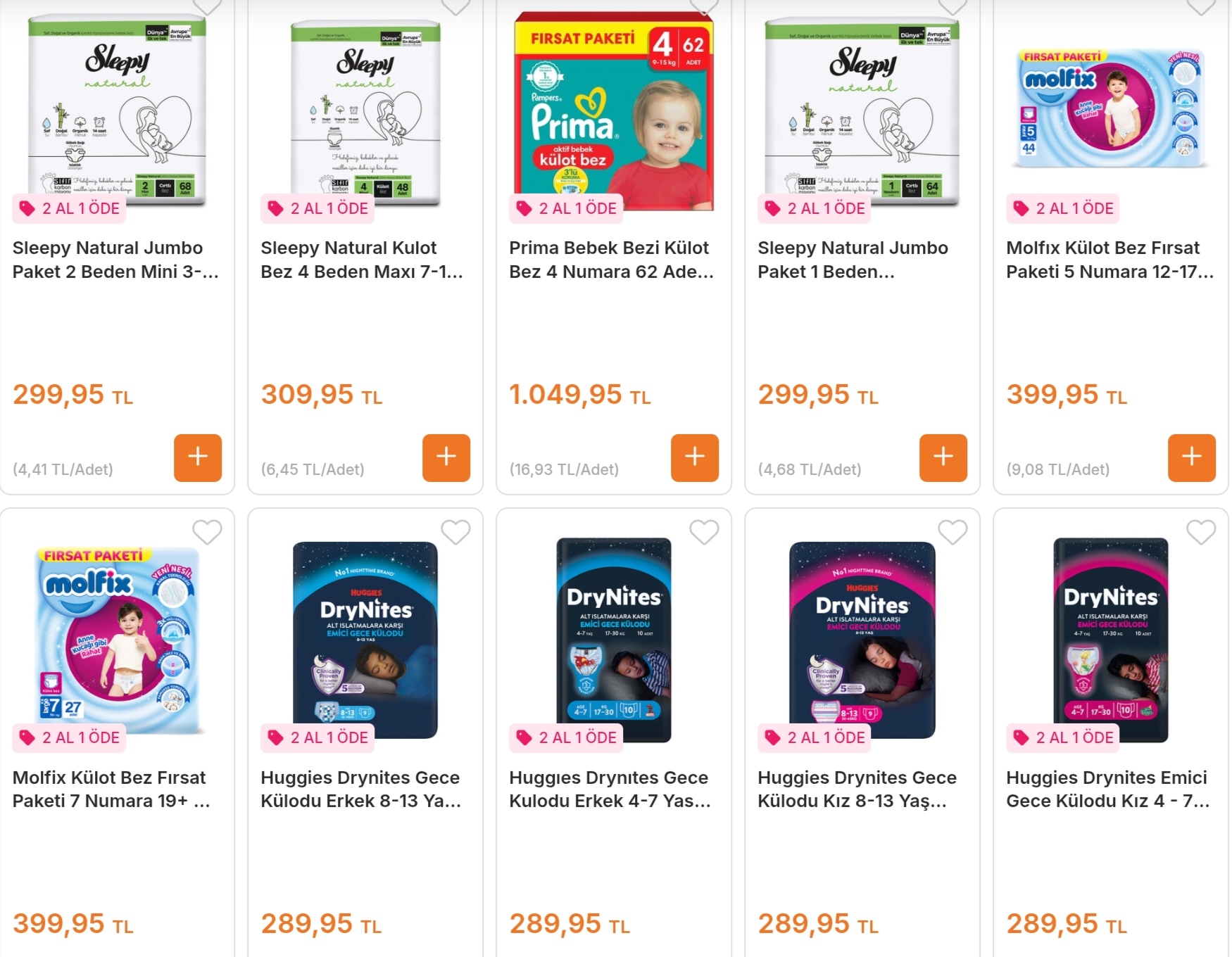The image size is (1232, 957).
Task: Open Prima Bebek Bezi Külot Bez title
Action: [611, 260]
